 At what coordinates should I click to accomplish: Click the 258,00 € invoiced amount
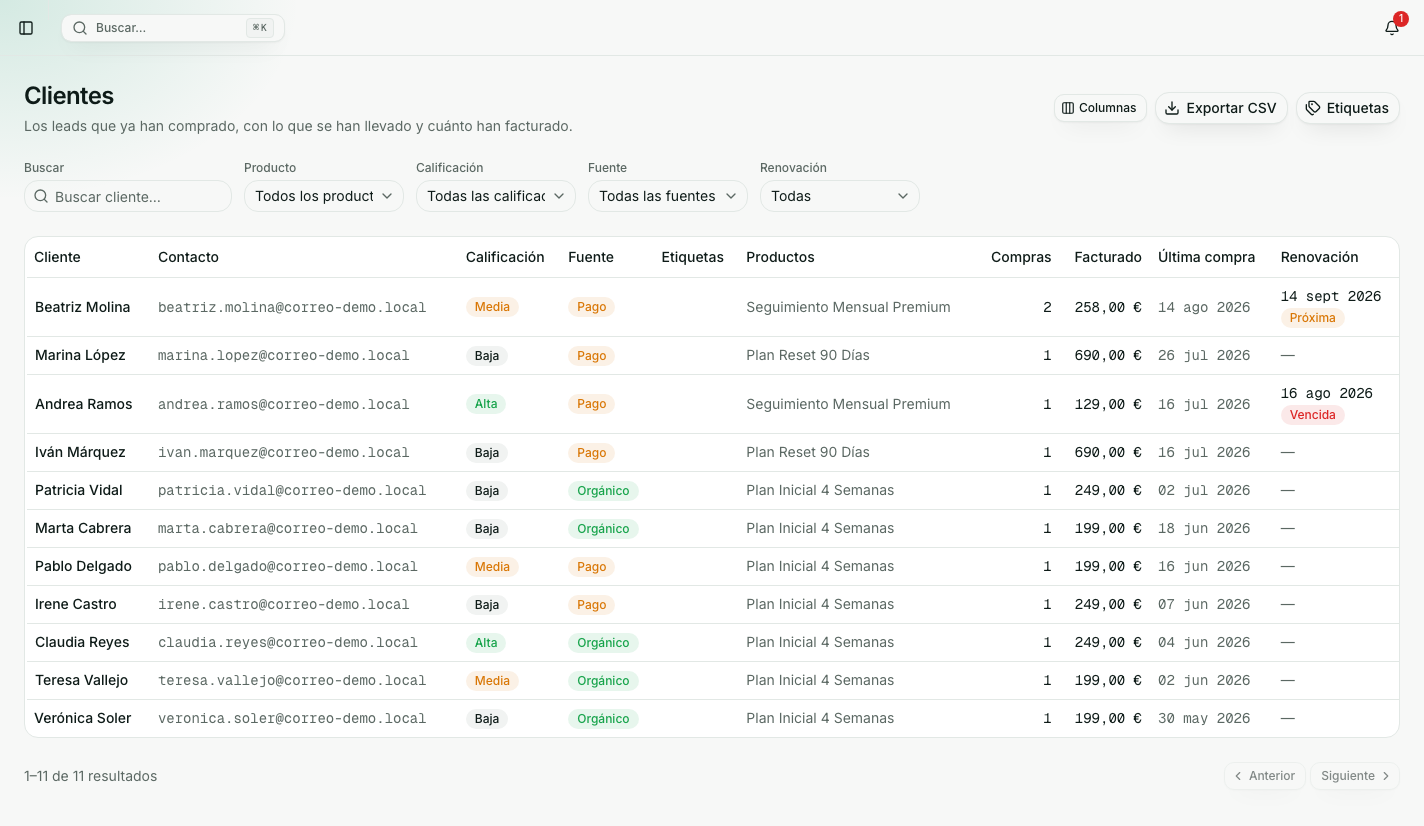[1108, 307]
